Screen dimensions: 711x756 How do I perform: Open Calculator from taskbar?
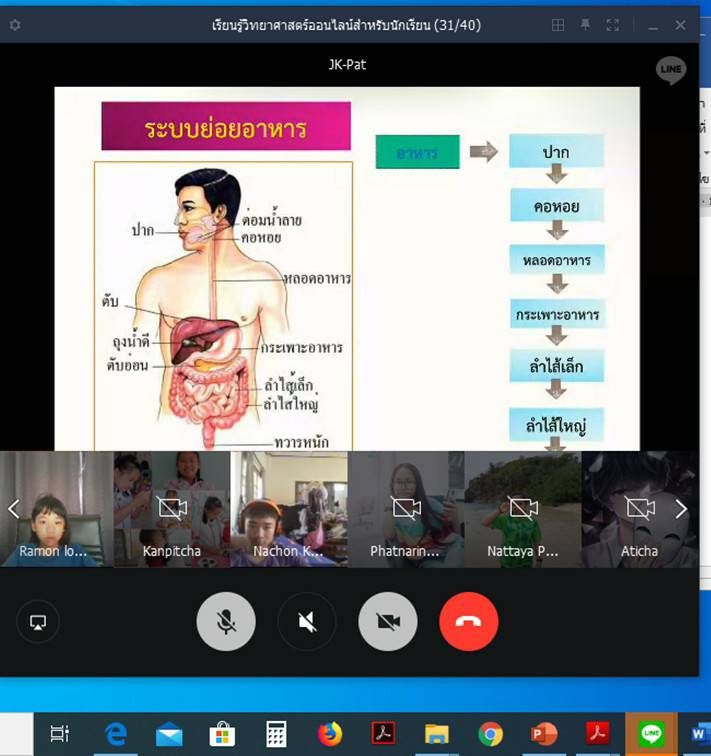coord(277,735)
